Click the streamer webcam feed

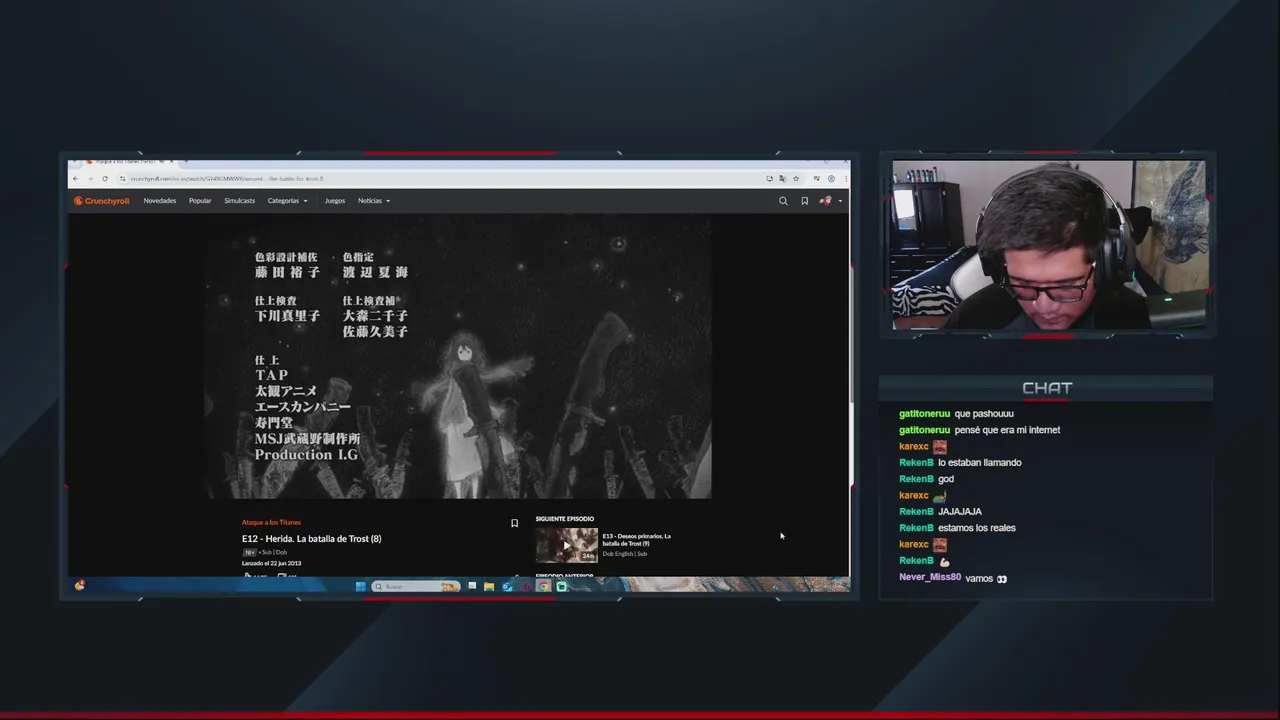pyautogui.click(x=1050, y=245)
